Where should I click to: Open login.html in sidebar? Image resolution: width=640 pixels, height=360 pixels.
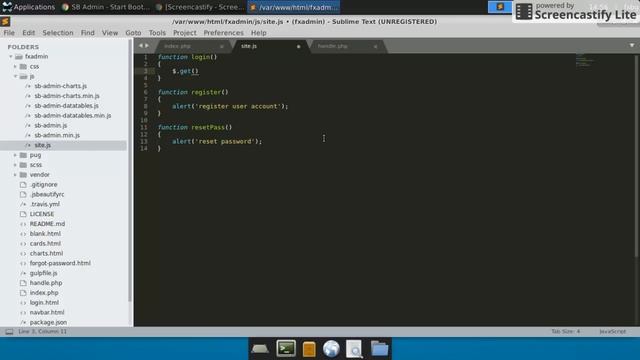coord(44,302)
